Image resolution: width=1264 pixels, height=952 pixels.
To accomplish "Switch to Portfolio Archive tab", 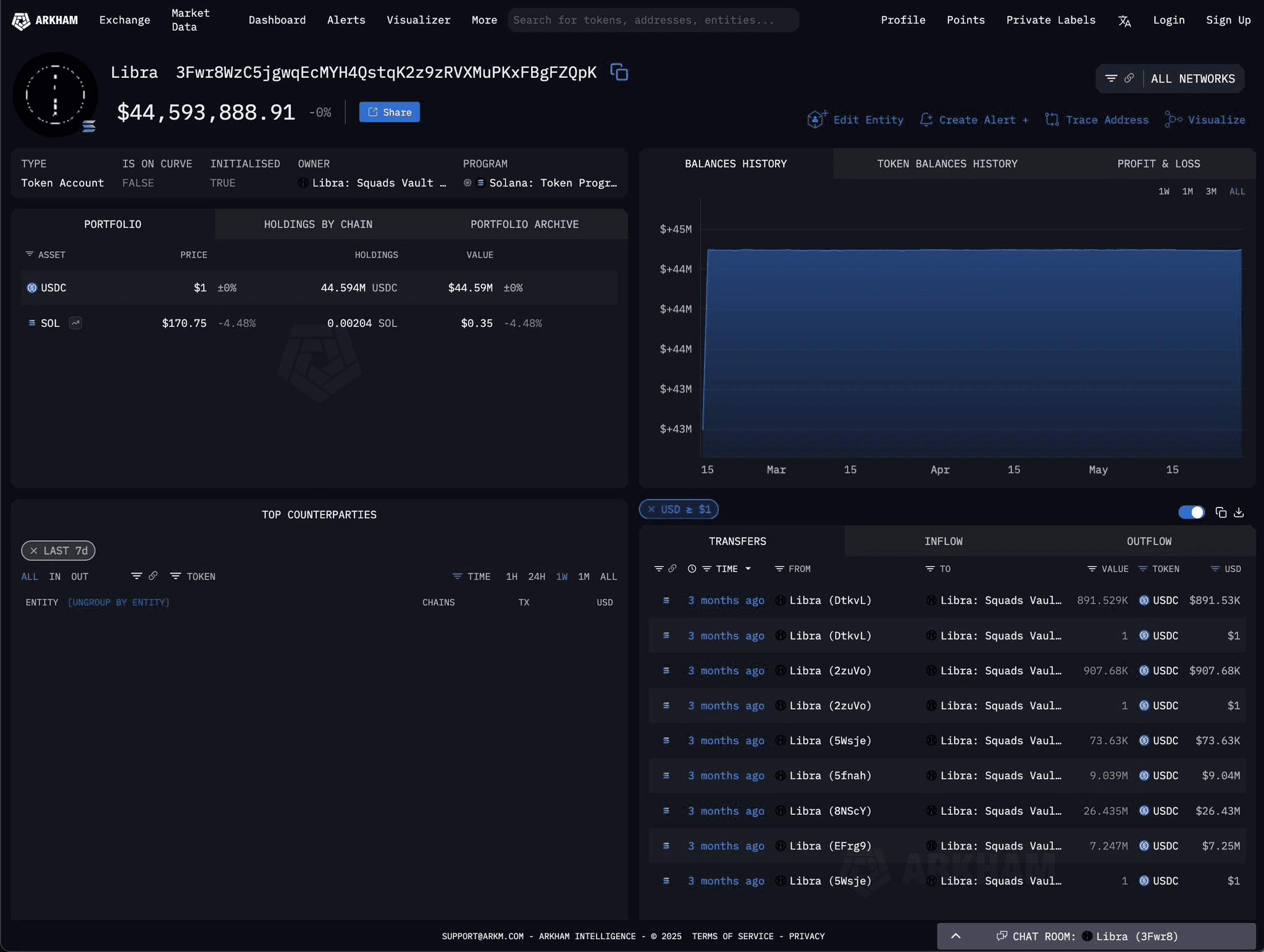I will [525, 224].
